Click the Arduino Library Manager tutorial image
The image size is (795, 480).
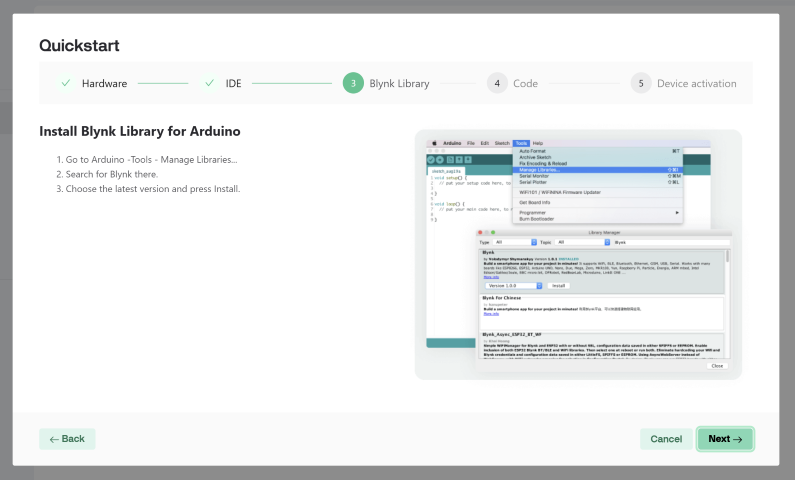pyautogui.click(x=578, y=254)
